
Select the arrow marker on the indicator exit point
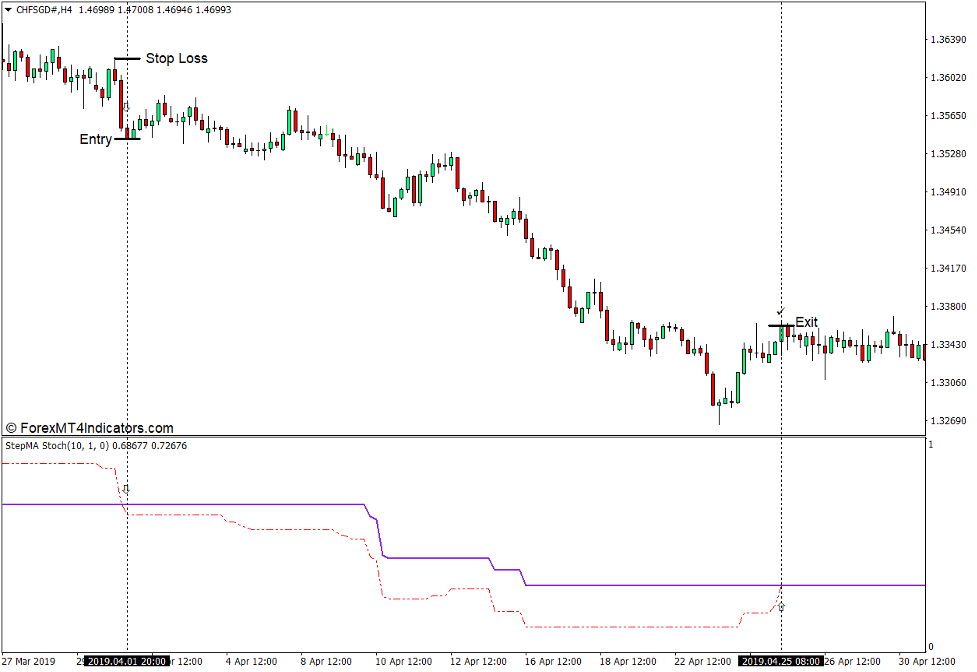pos(781,606)
